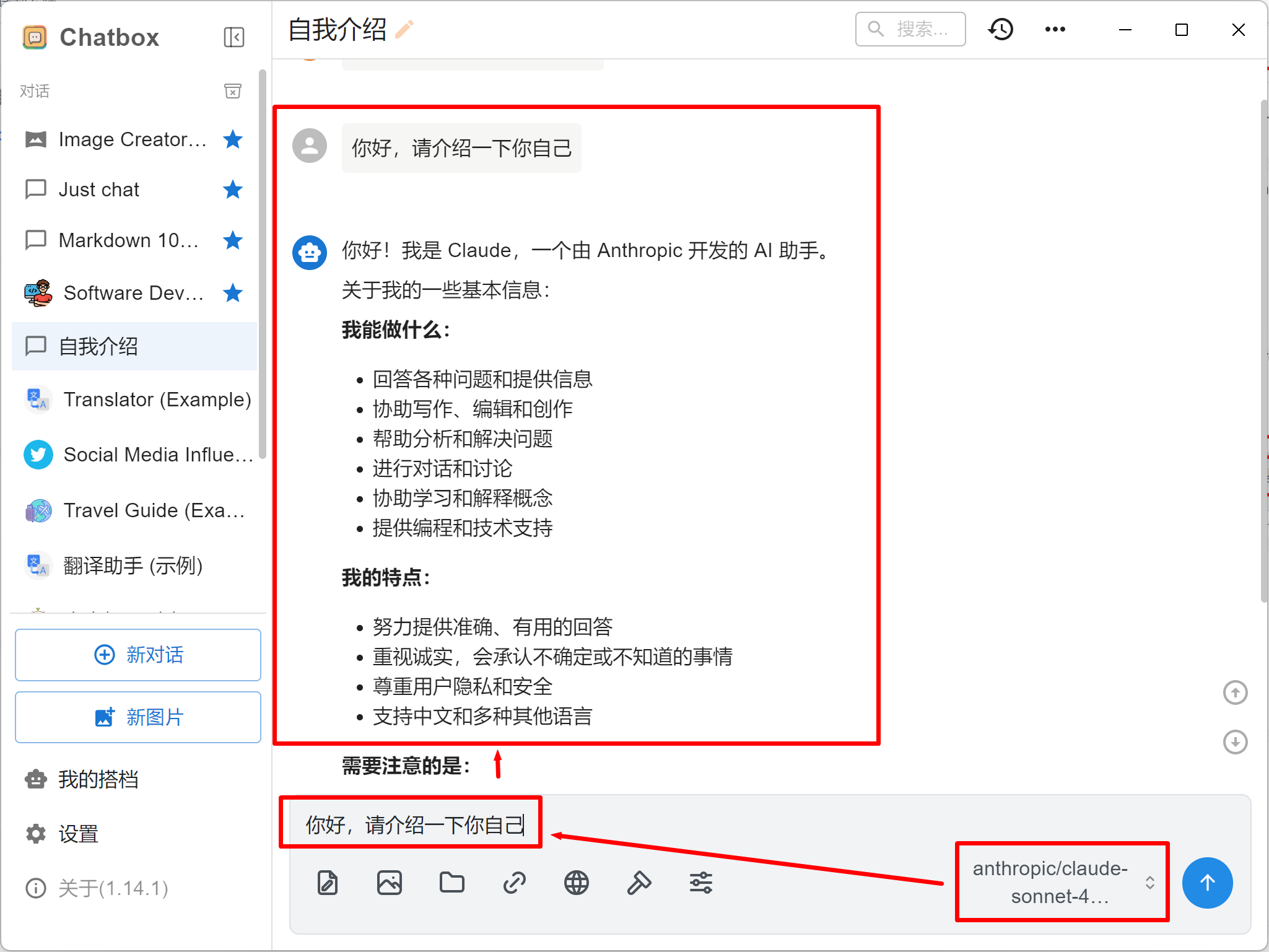Click the star next to Image Creator
Screen dimensions: 1269x952
click(x=233, y=139)
